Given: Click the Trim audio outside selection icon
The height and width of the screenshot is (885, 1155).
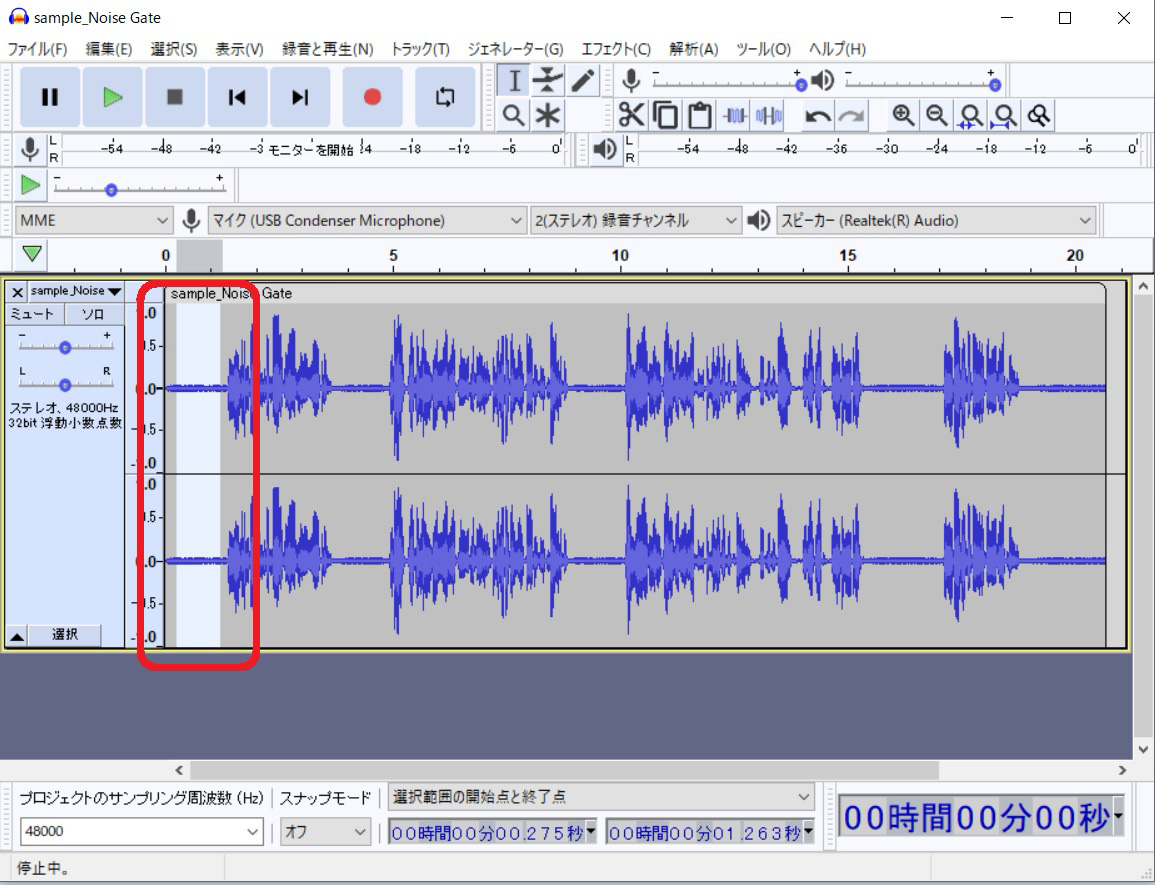Looking at the screenshot, I should click(x=735, y=116).
